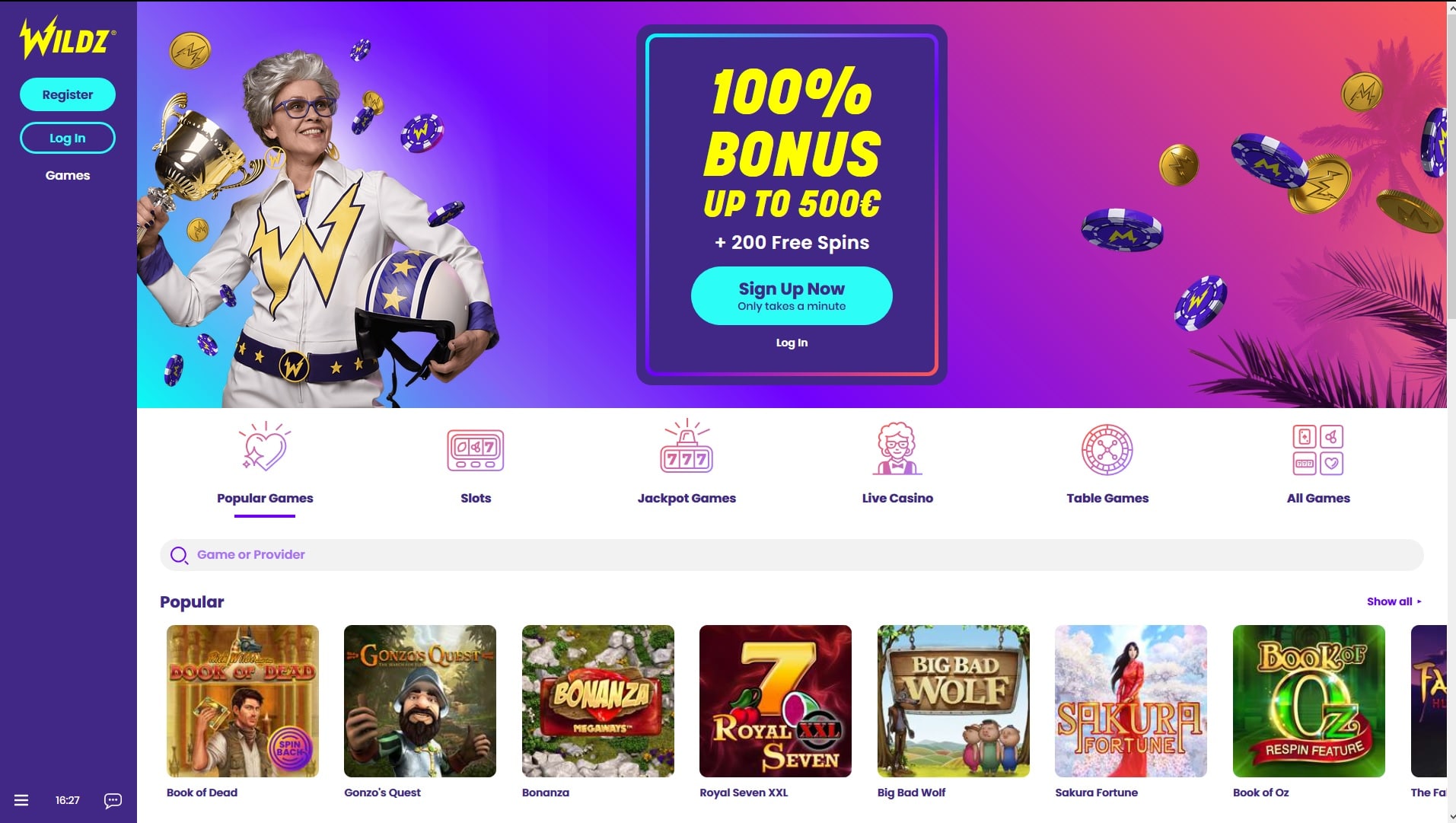Open the Live Casino dealer icon
Image resolution: width=1456 pixels, height=823 pixels.
tap(897, 448)
